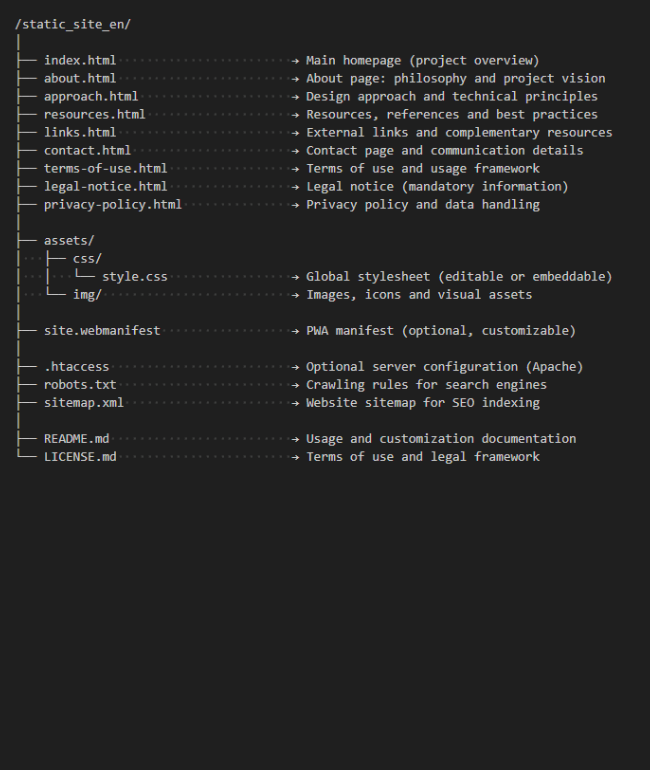The image size is (650, 770).
Task: Click on resources.html in the tree
Action: pyautogui.click(x=95, y=114)
